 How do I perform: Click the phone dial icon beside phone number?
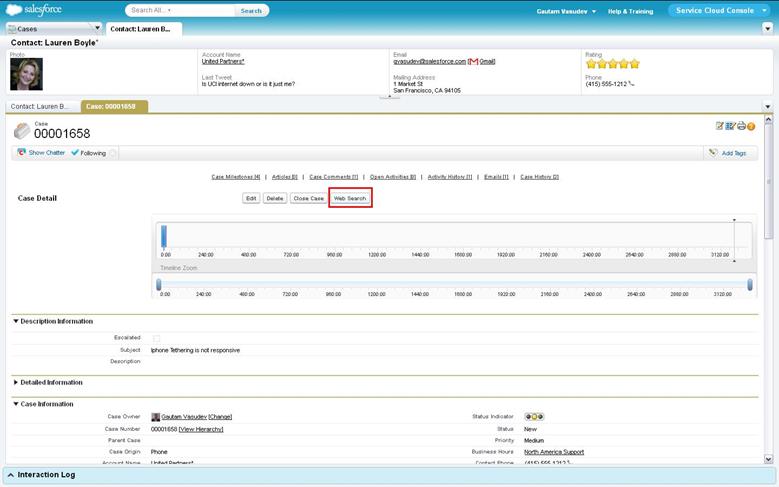coord(631,83)
